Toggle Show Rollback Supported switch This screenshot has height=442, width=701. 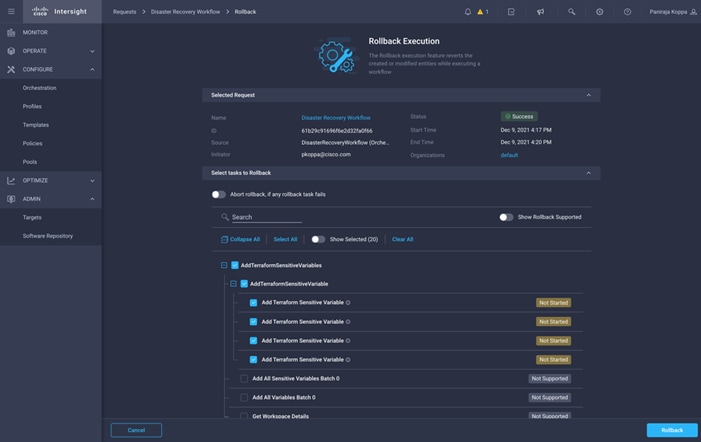506,217
